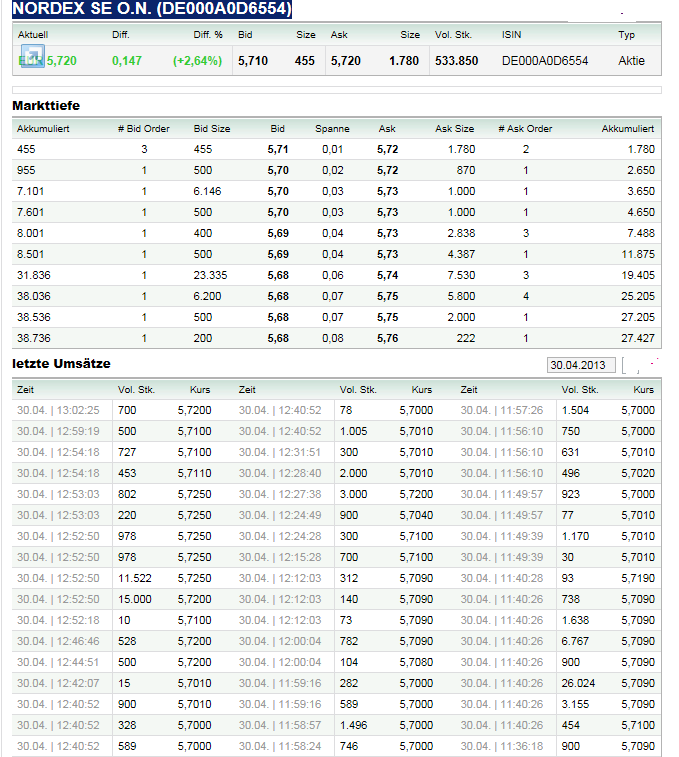Click accumulated bid value 38.736
679x757 pixels.
pyautogui.click(x=33, y=338)
